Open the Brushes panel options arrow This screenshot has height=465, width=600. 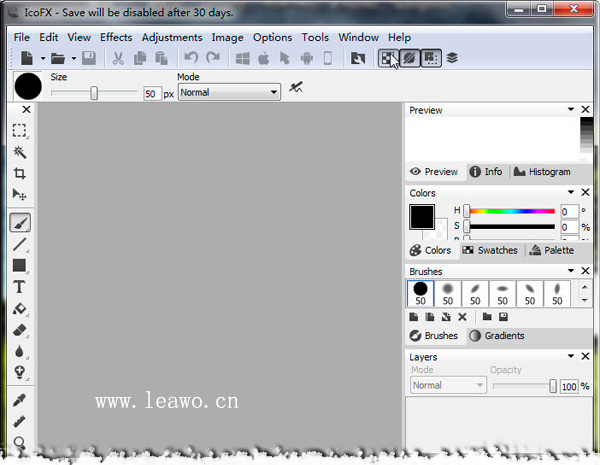click(x=571, y=271)
